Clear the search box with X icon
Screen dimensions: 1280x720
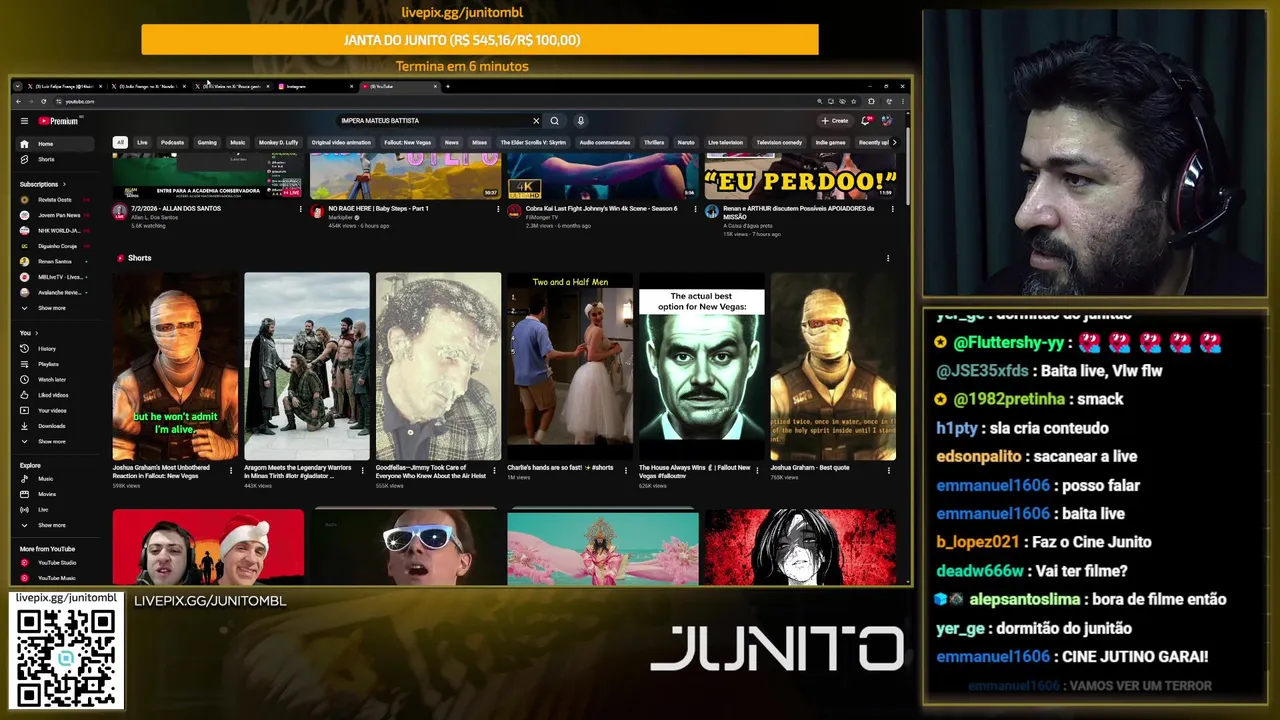536,121
